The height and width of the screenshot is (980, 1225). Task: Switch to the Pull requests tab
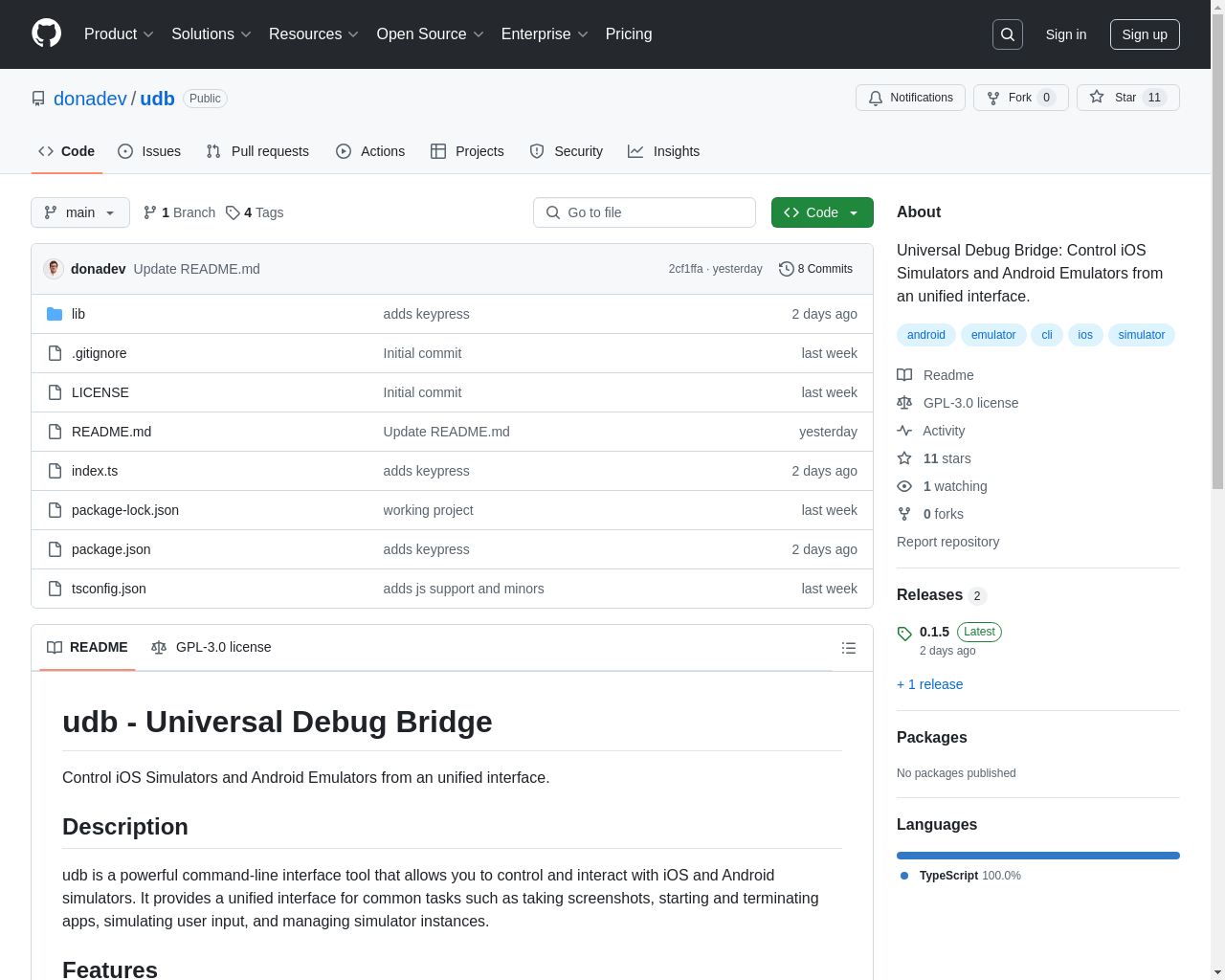tap(257, 151)
